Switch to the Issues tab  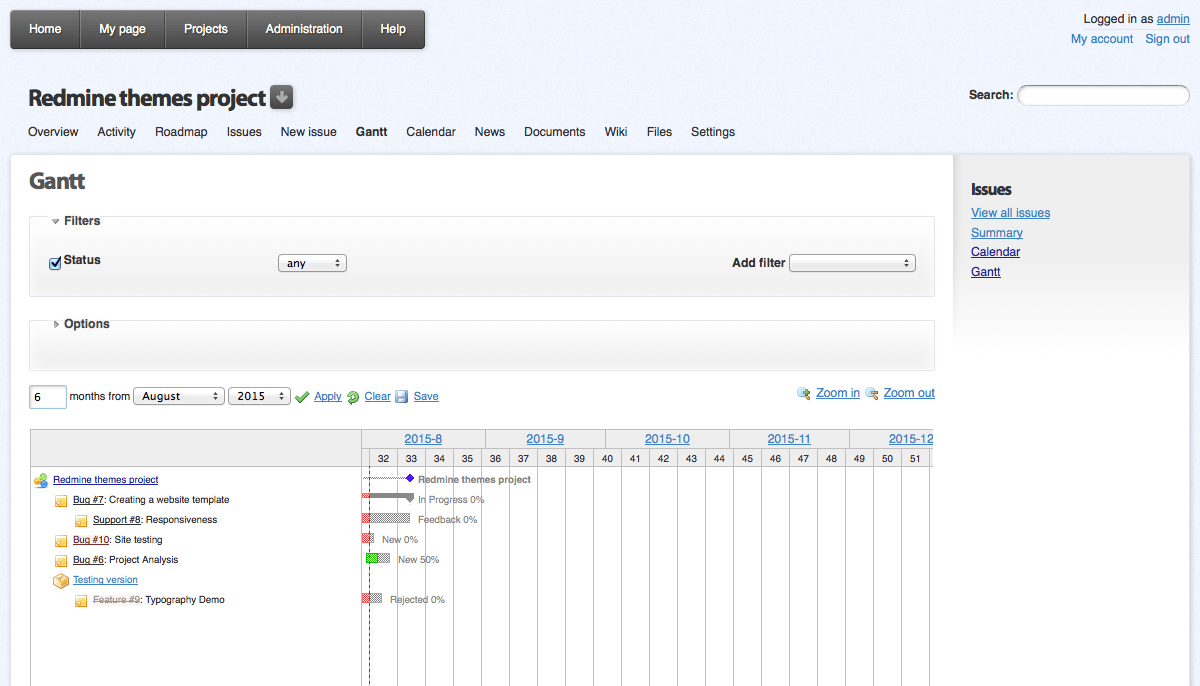coord(244,132)
